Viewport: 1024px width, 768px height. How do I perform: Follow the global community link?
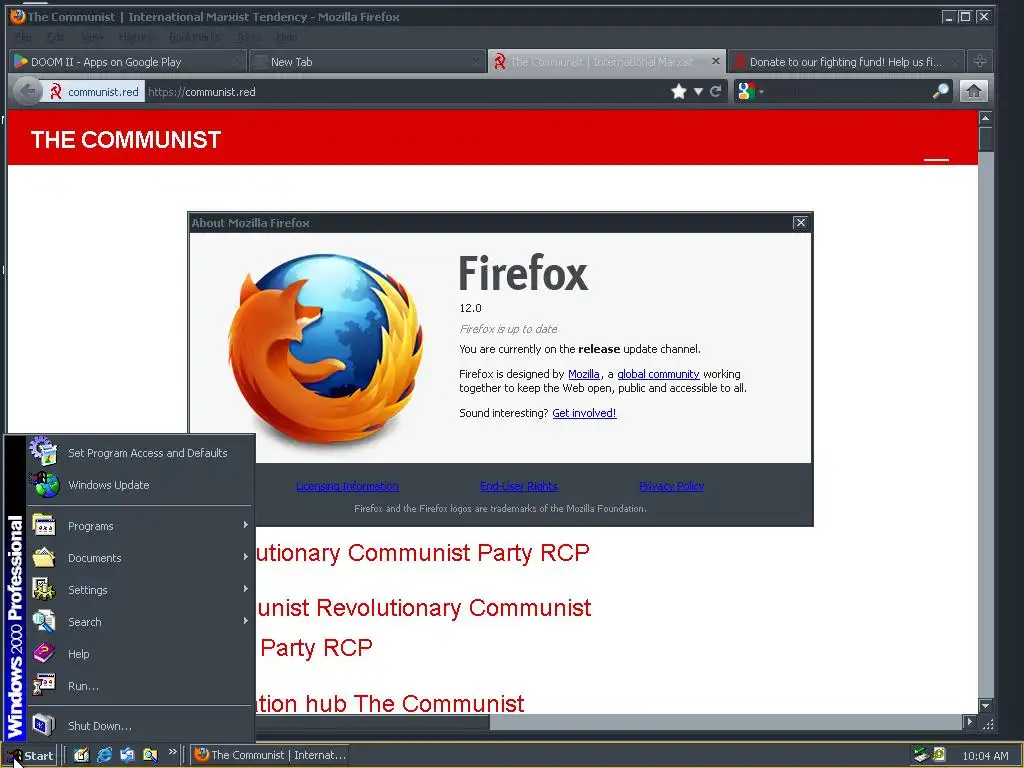(658, 374)
